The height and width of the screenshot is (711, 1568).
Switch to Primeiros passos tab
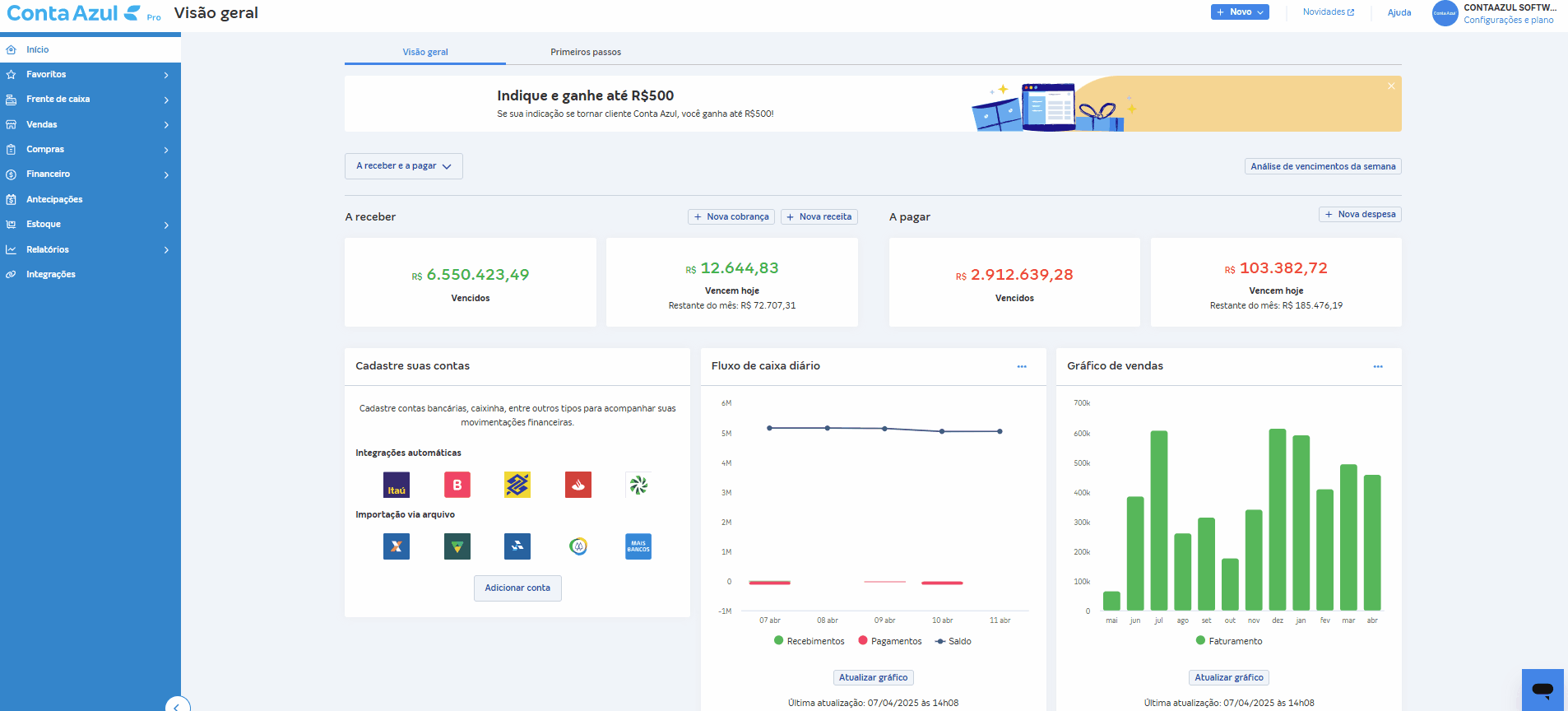coord(586,52)
